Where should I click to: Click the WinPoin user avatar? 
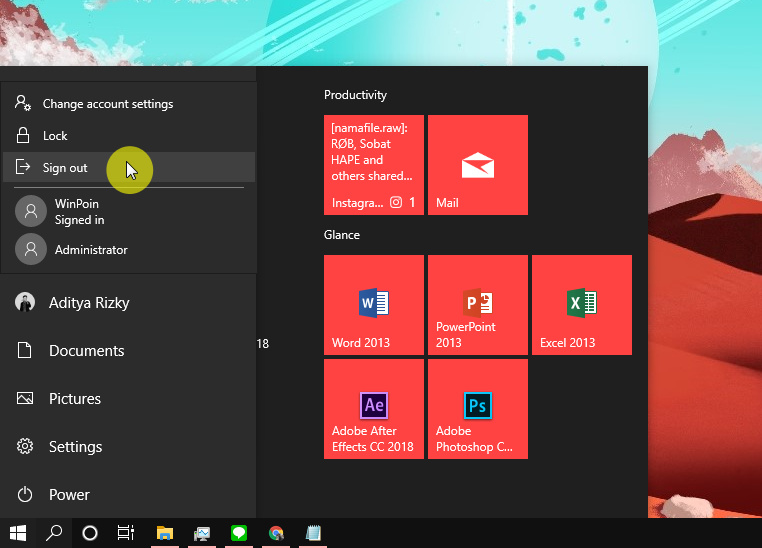click(x=31, y=211)
